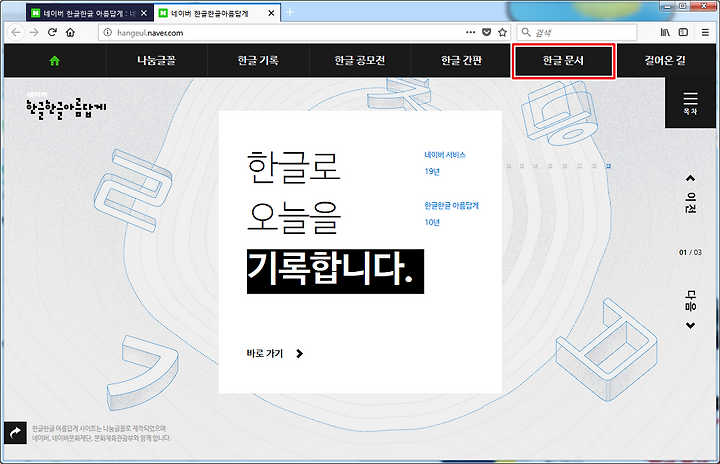Open the 한글 기록 menu item
720x464 pixels.
[x=258, y=60]
